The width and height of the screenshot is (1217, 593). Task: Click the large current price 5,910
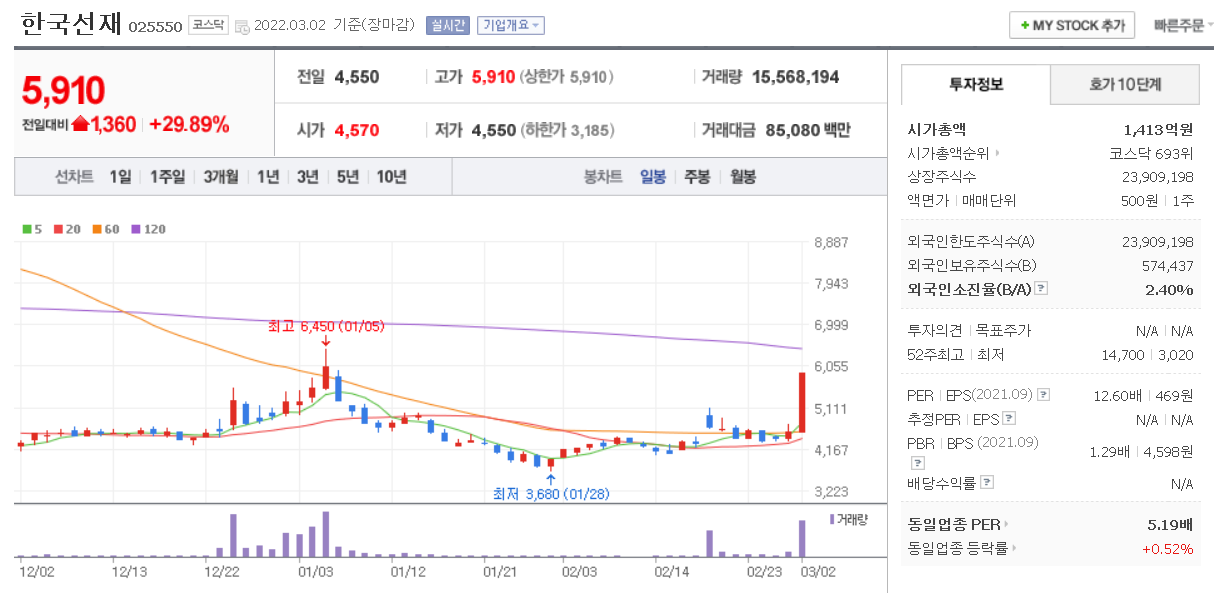tap(63, 90)
